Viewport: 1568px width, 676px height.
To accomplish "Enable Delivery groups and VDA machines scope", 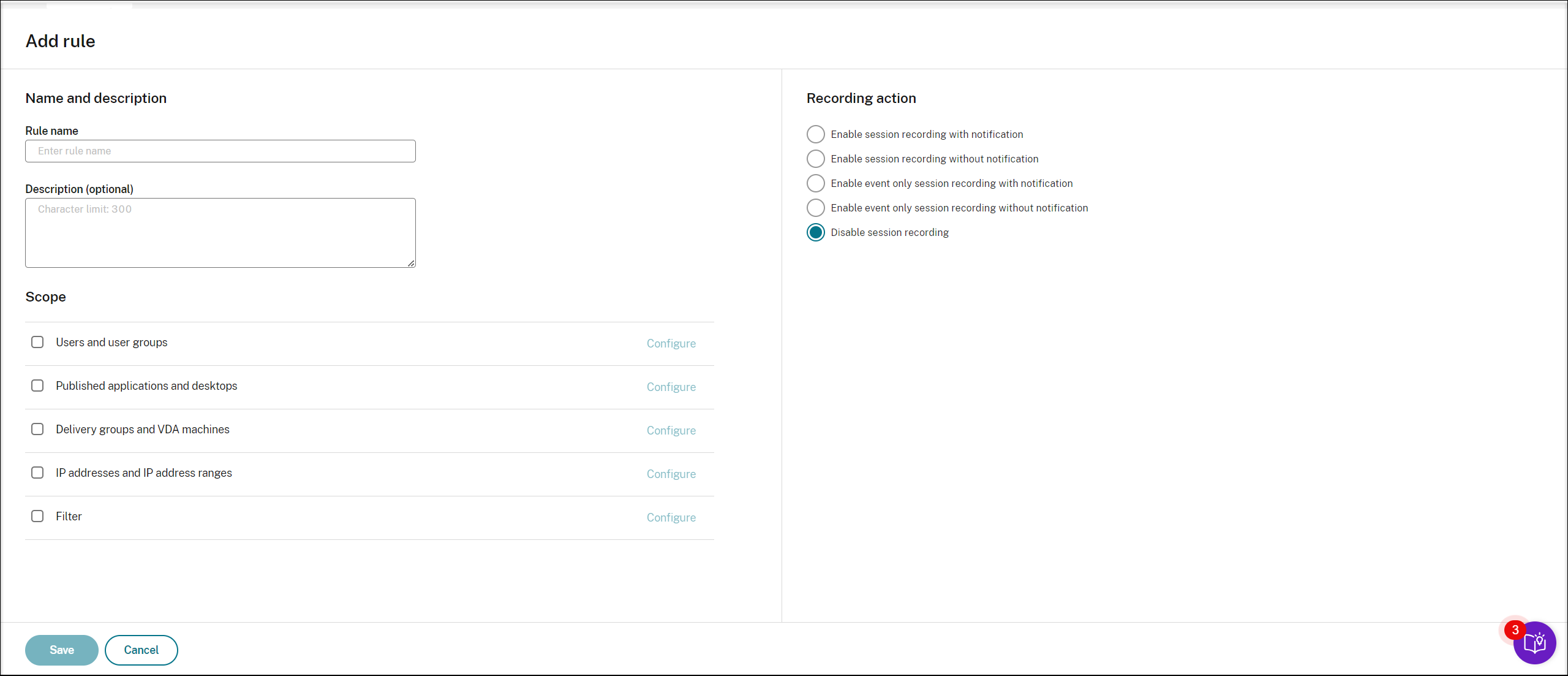I will click(x=37, y=429).
